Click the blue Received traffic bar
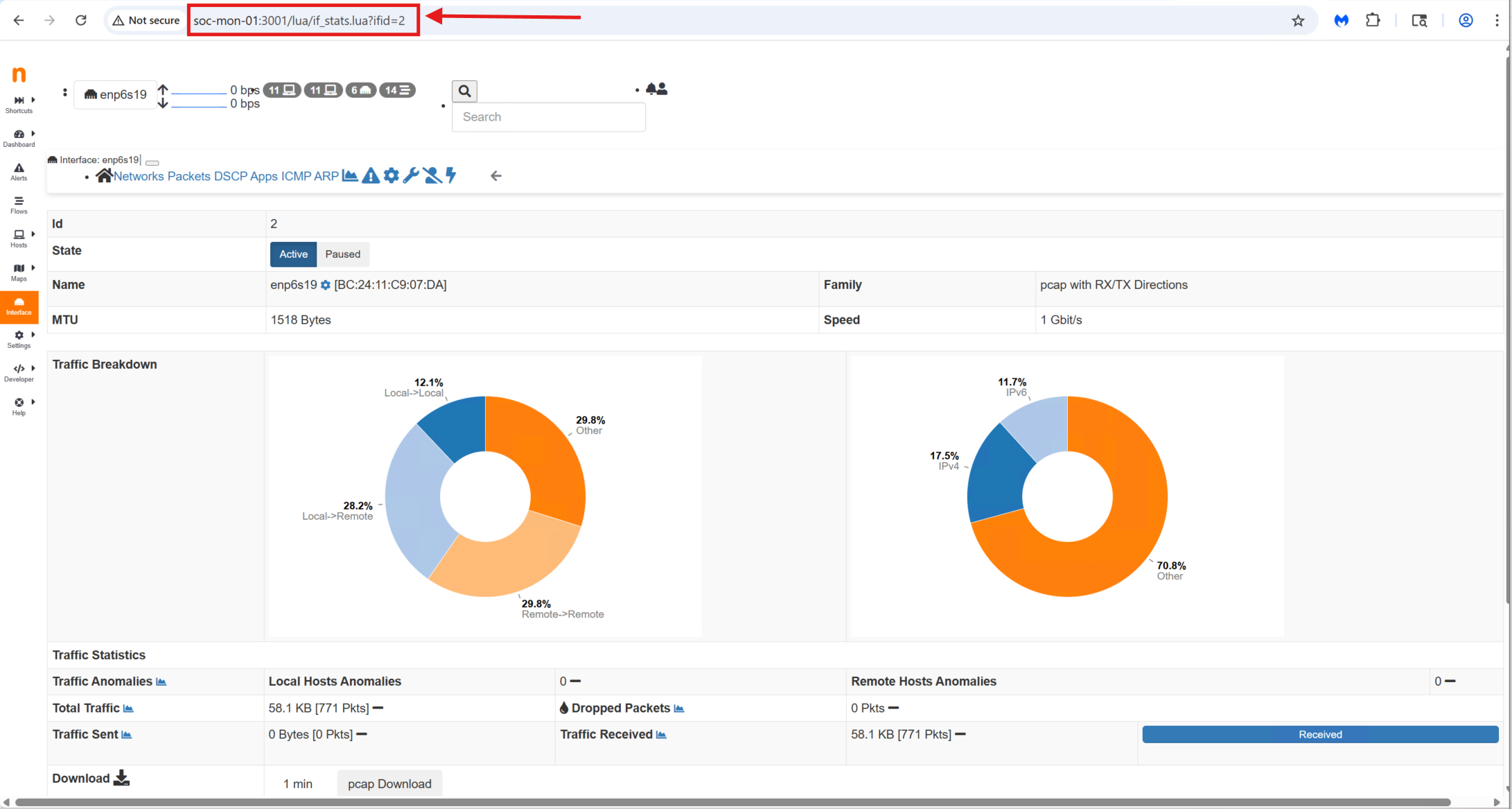Screen dimensions: 1512x809 pos(1319,734)
